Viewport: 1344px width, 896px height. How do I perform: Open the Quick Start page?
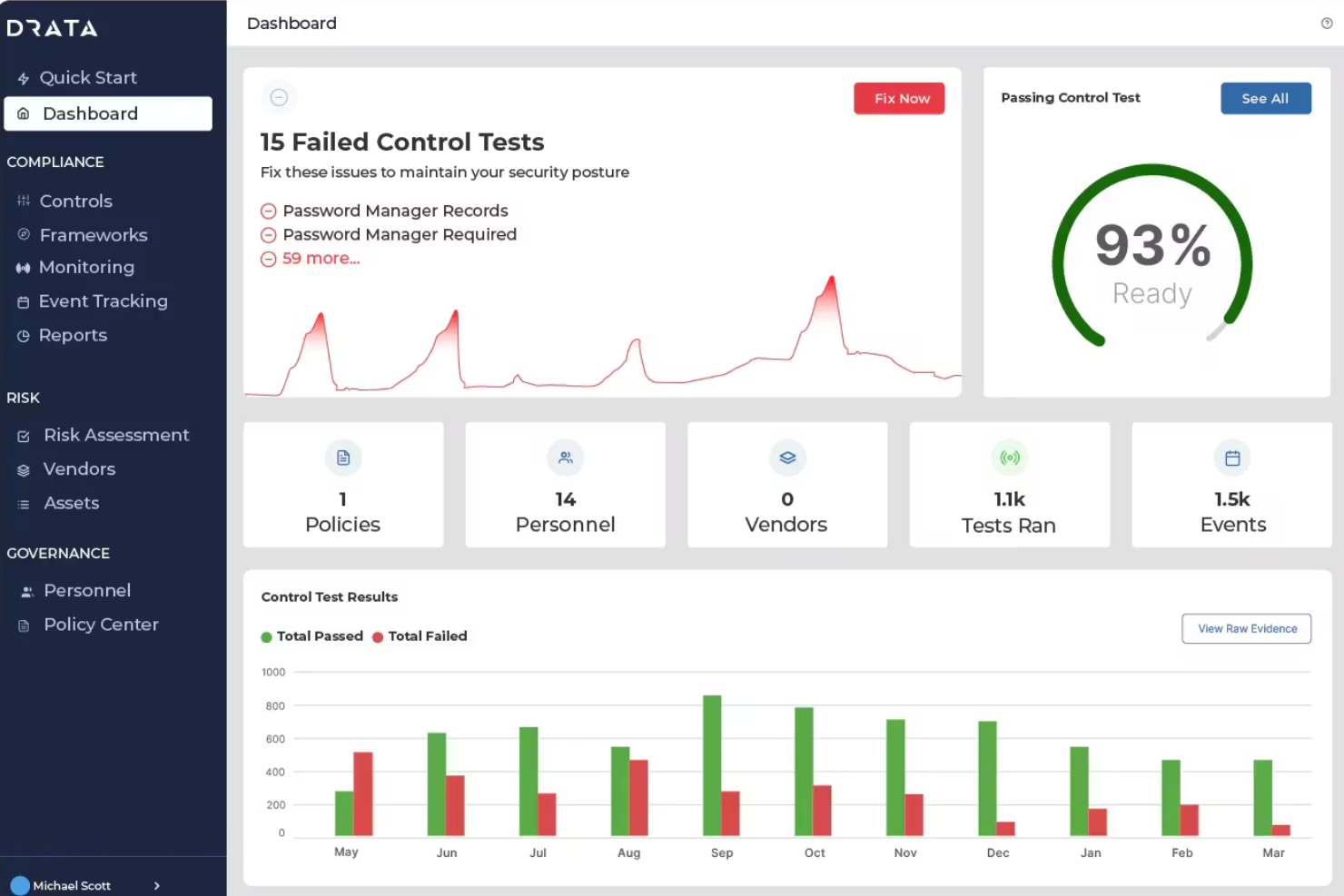point(88,77)
